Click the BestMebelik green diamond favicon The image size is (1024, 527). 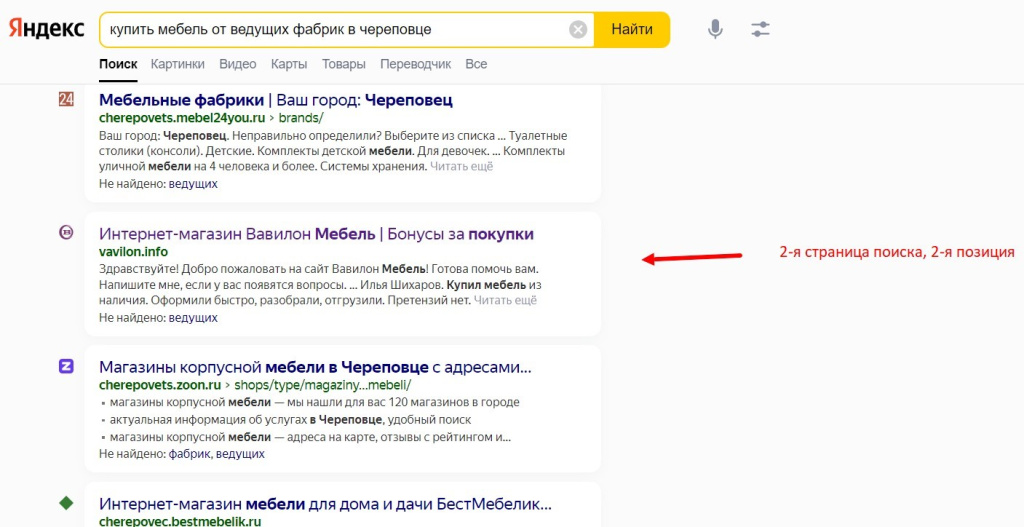click(66, 503)
